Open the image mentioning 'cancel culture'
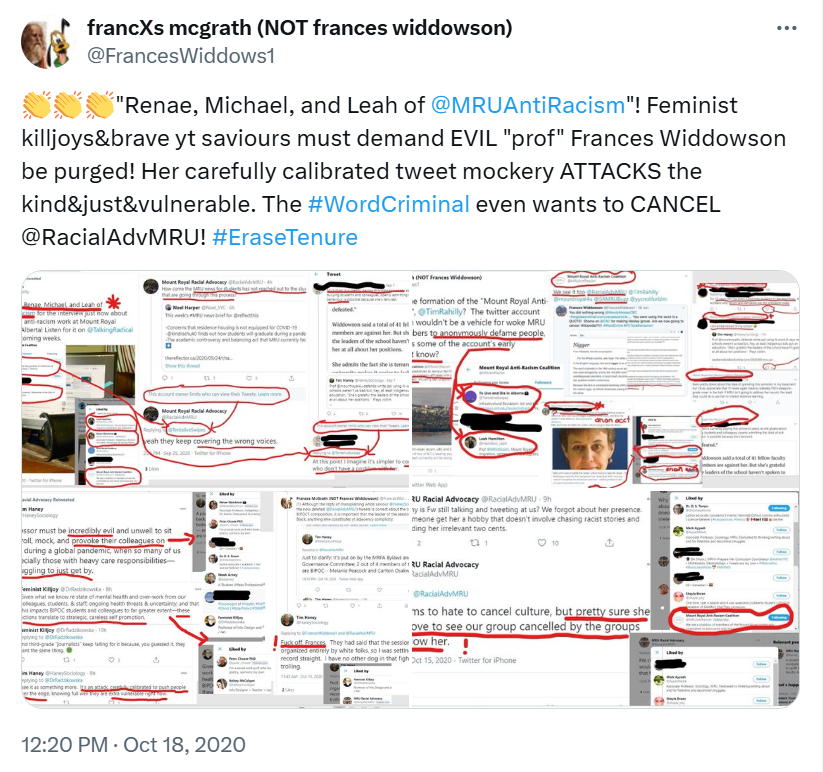Screen dimensions: 823x772 [x=605, y=598]
